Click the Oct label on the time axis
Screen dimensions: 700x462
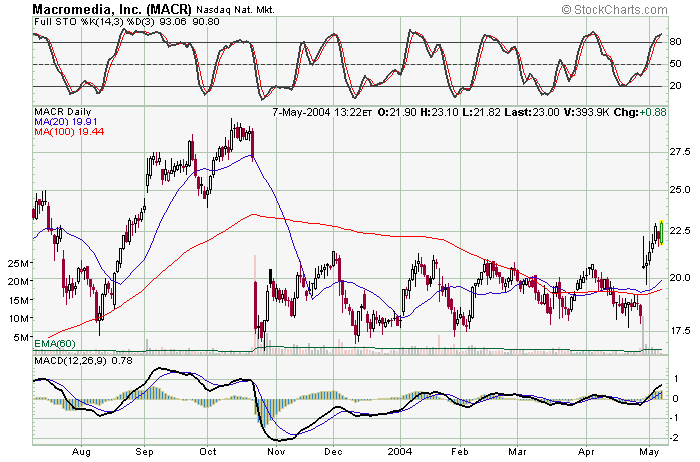point(208,451)
